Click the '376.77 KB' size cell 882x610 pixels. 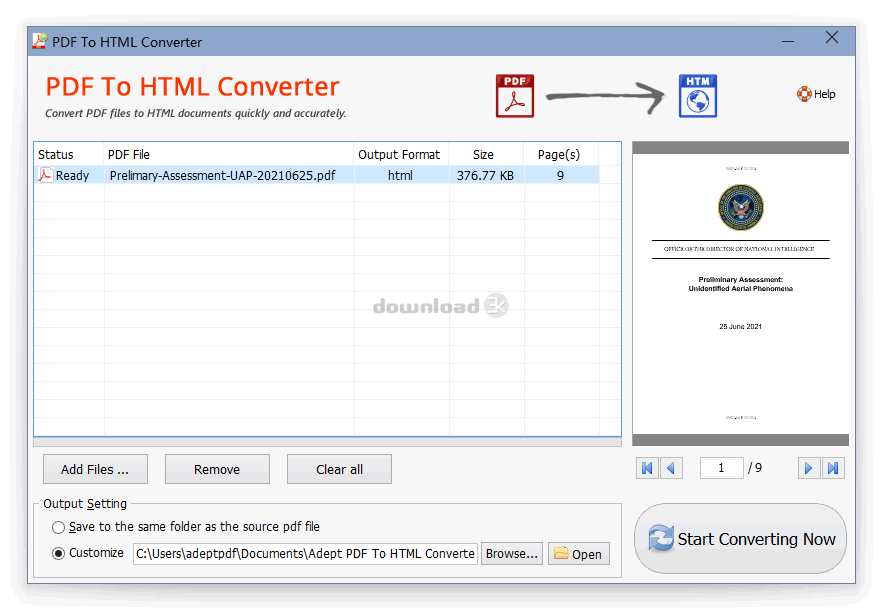pyautogui.click(x=485, y=175)
